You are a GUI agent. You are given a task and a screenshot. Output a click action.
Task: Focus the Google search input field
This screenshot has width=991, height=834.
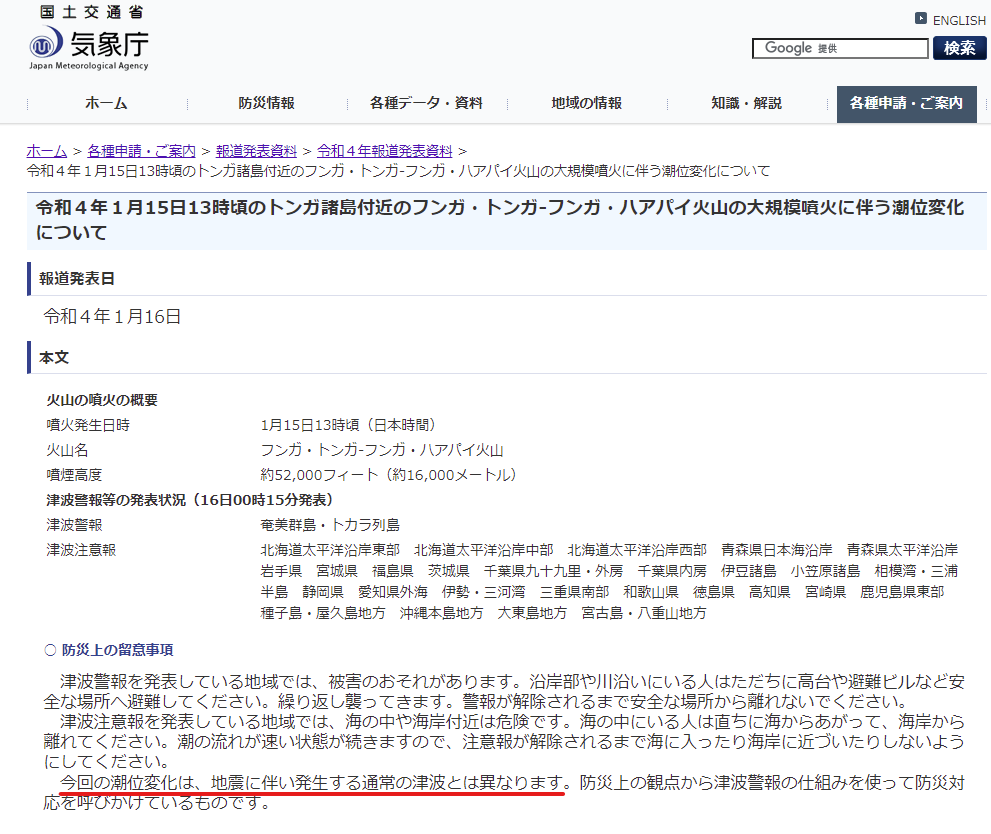coord(840,48)
